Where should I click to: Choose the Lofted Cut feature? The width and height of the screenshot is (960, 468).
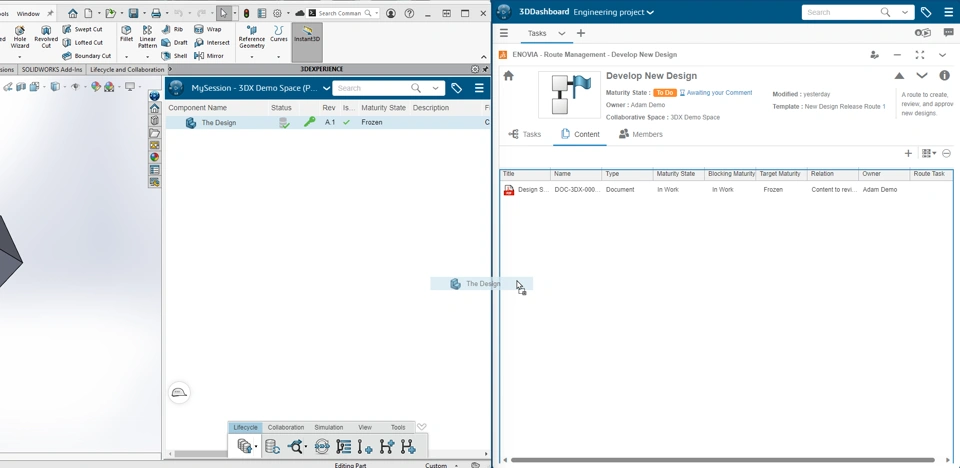click(x=83, y=42)
